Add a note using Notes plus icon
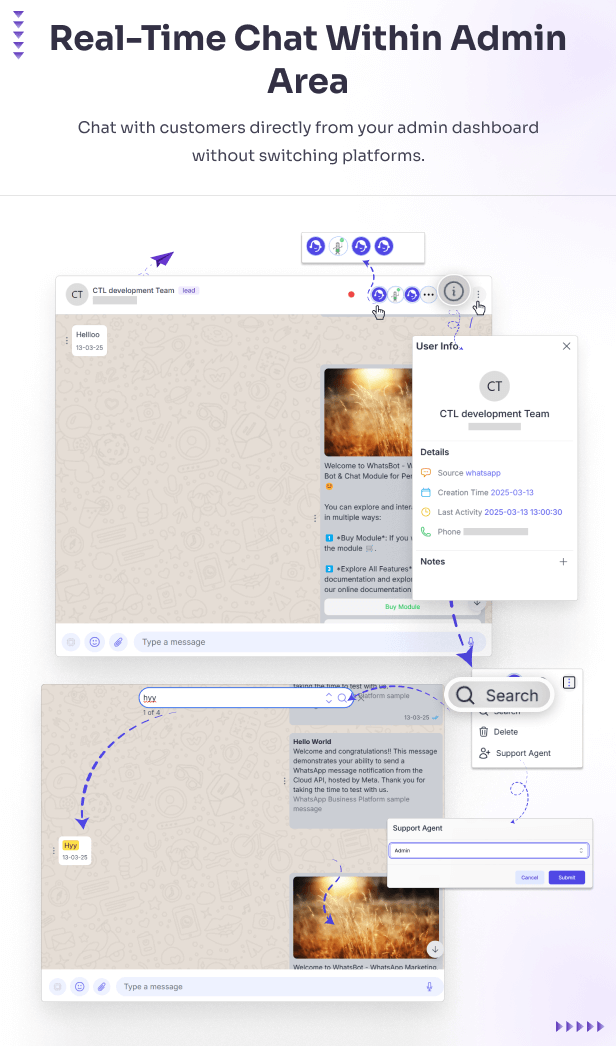This screenshot has width=616, height=1046. click(563, 562)
